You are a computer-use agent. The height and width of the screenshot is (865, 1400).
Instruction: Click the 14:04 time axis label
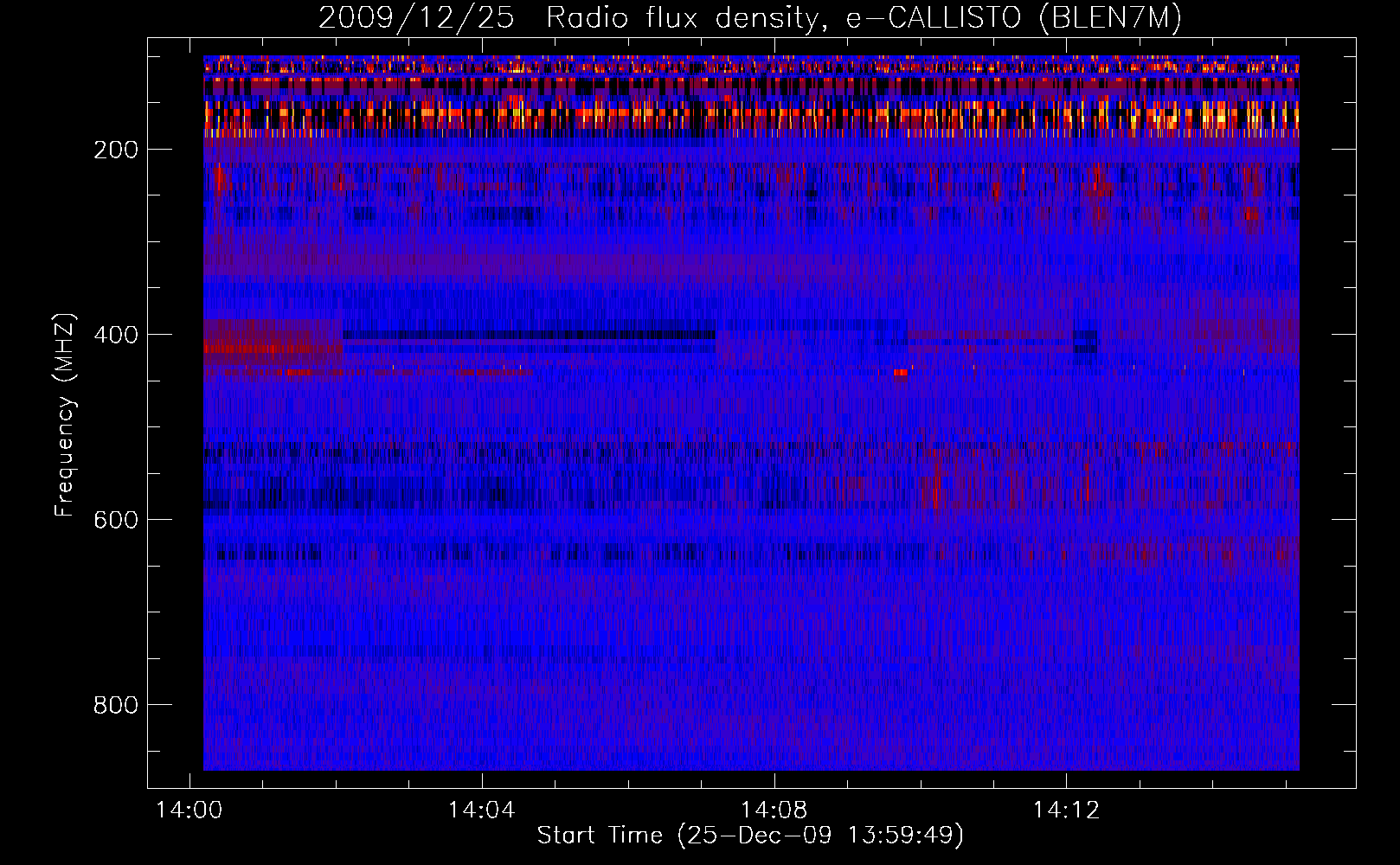(481, 811)
